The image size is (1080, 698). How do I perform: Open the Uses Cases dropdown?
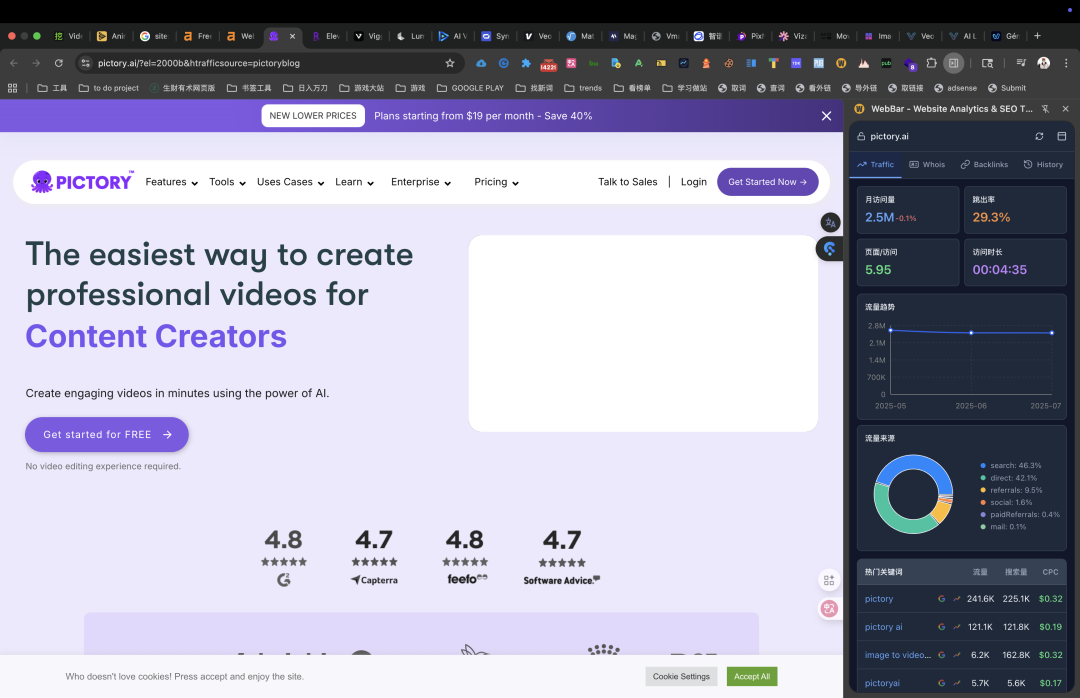pyautogui.click(x=290, y=182)
